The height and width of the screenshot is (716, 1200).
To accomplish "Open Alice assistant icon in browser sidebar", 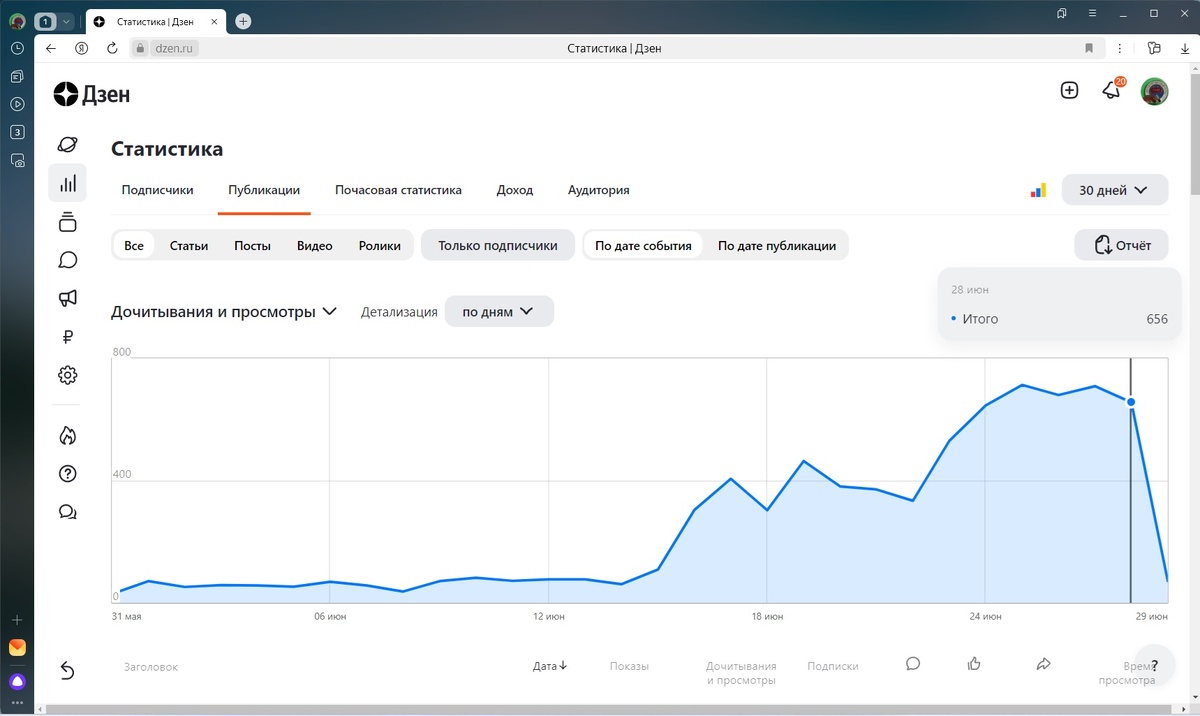I will click(x=17, y=681).
